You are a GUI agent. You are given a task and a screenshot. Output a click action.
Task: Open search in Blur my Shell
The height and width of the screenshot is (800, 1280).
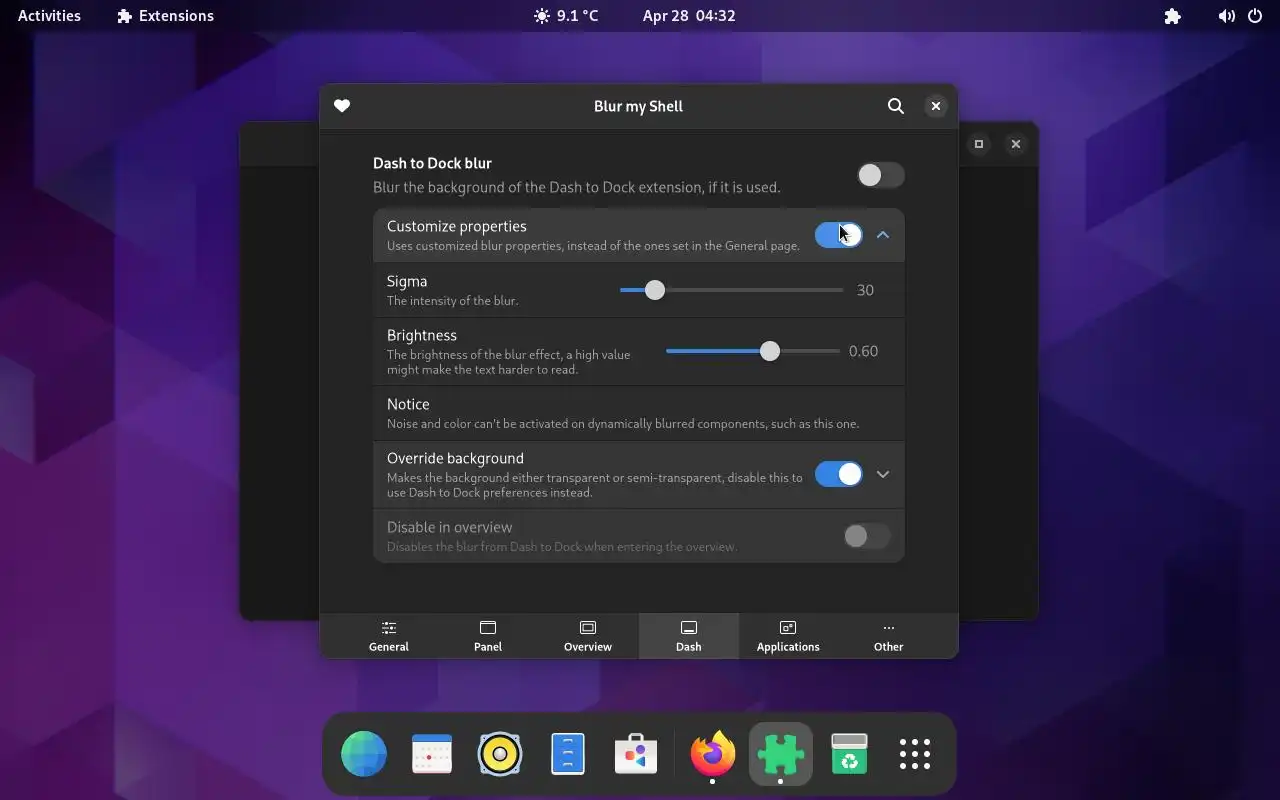pyautogui.click(x=896, y=106)
